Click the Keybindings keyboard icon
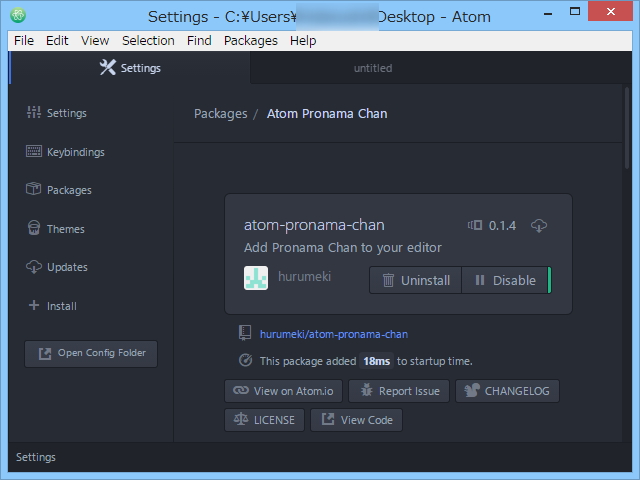 tap(33, 151)
